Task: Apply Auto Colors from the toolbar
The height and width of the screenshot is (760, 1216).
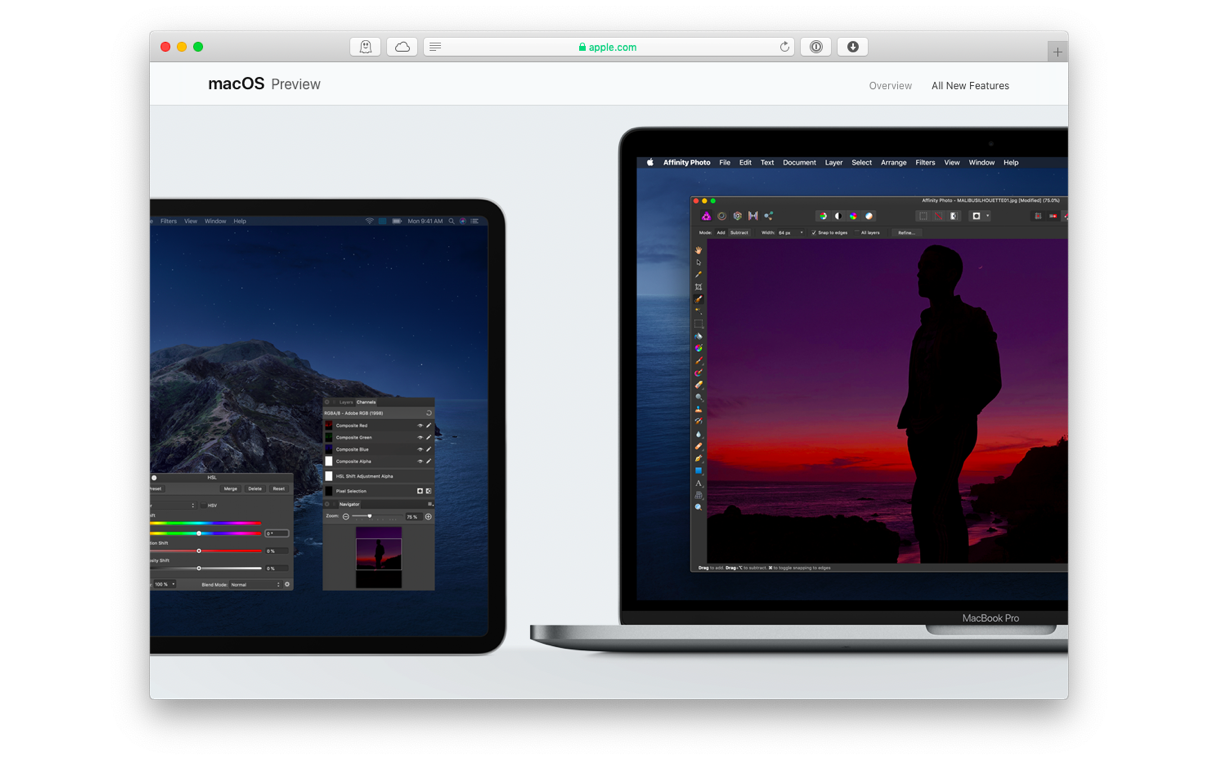Action: (x=853, y=216)
